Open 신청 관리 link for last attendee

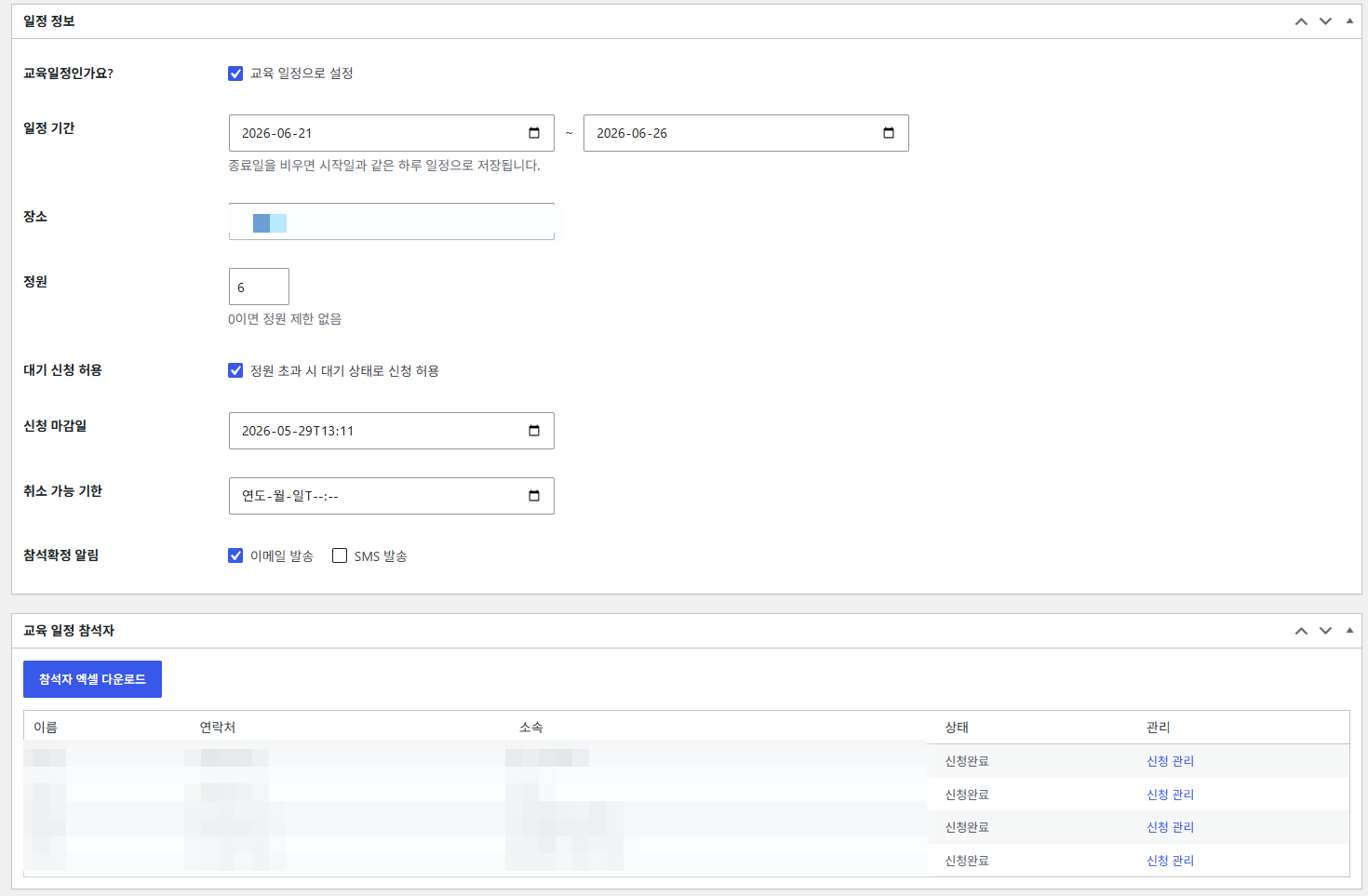click(x=1170, y=861)
